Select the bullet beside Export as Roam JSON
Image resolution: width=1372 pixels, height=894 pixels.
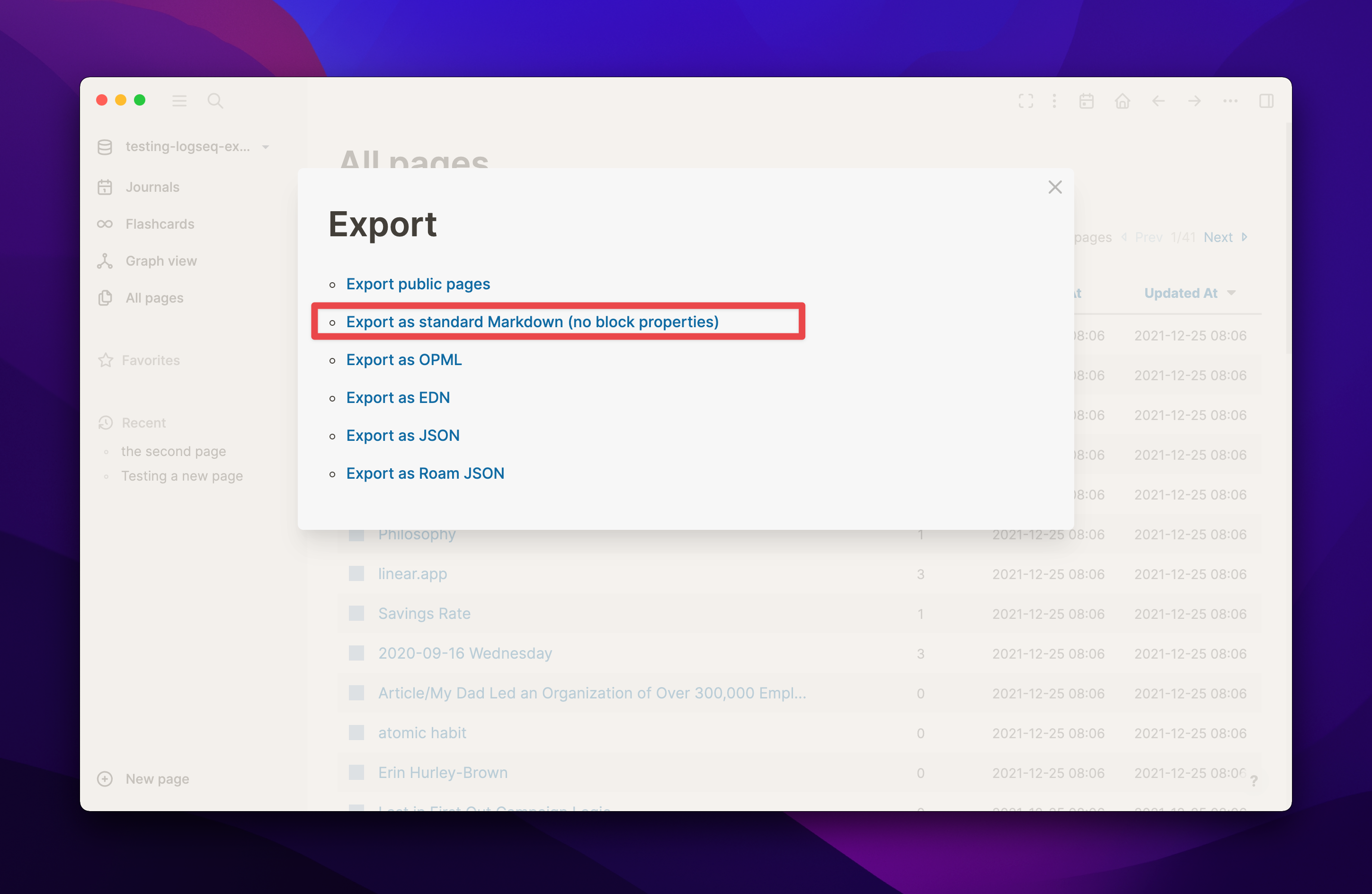[x=333, y=474]
